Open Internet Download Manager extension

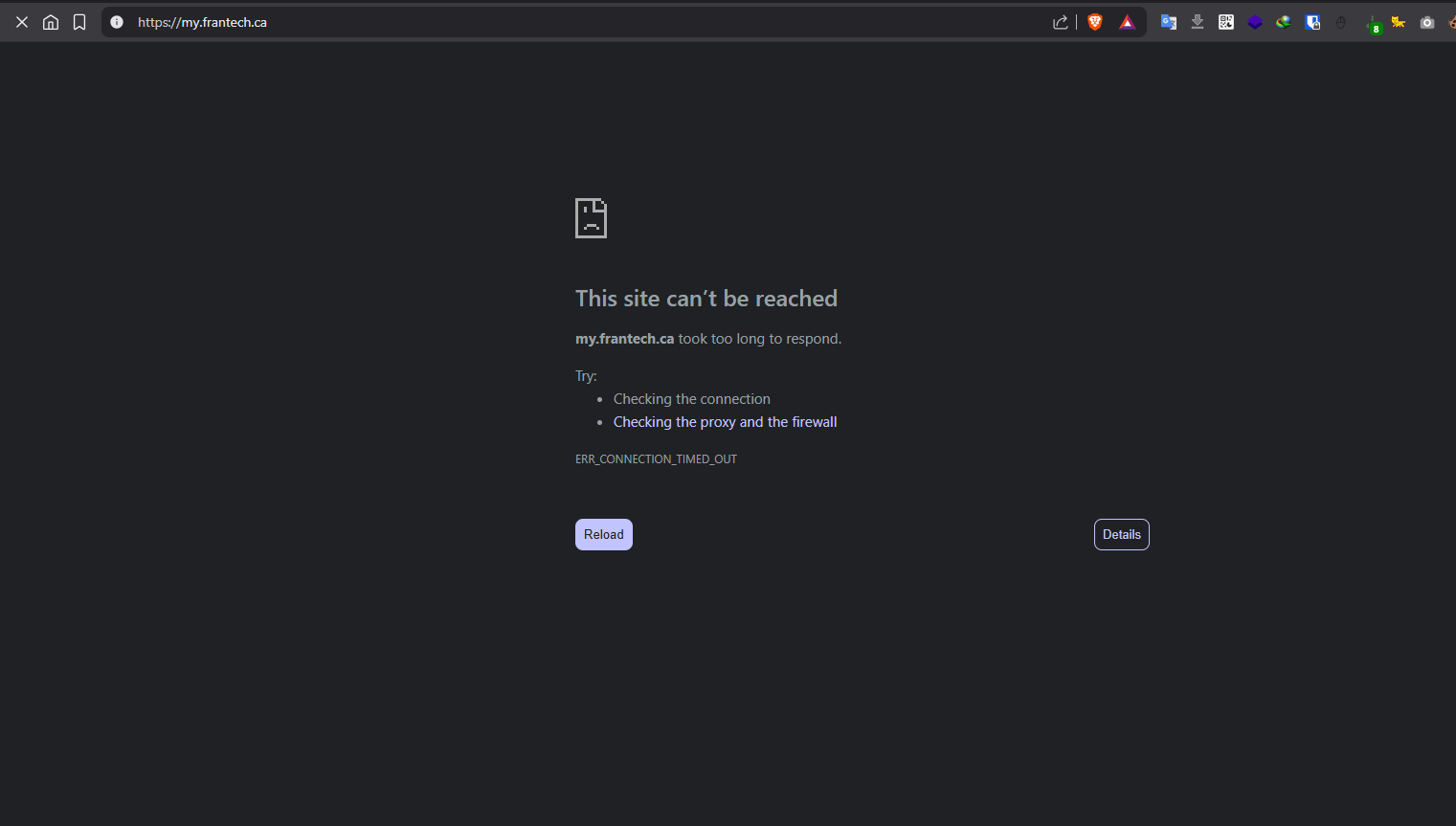click(1284, 22)
